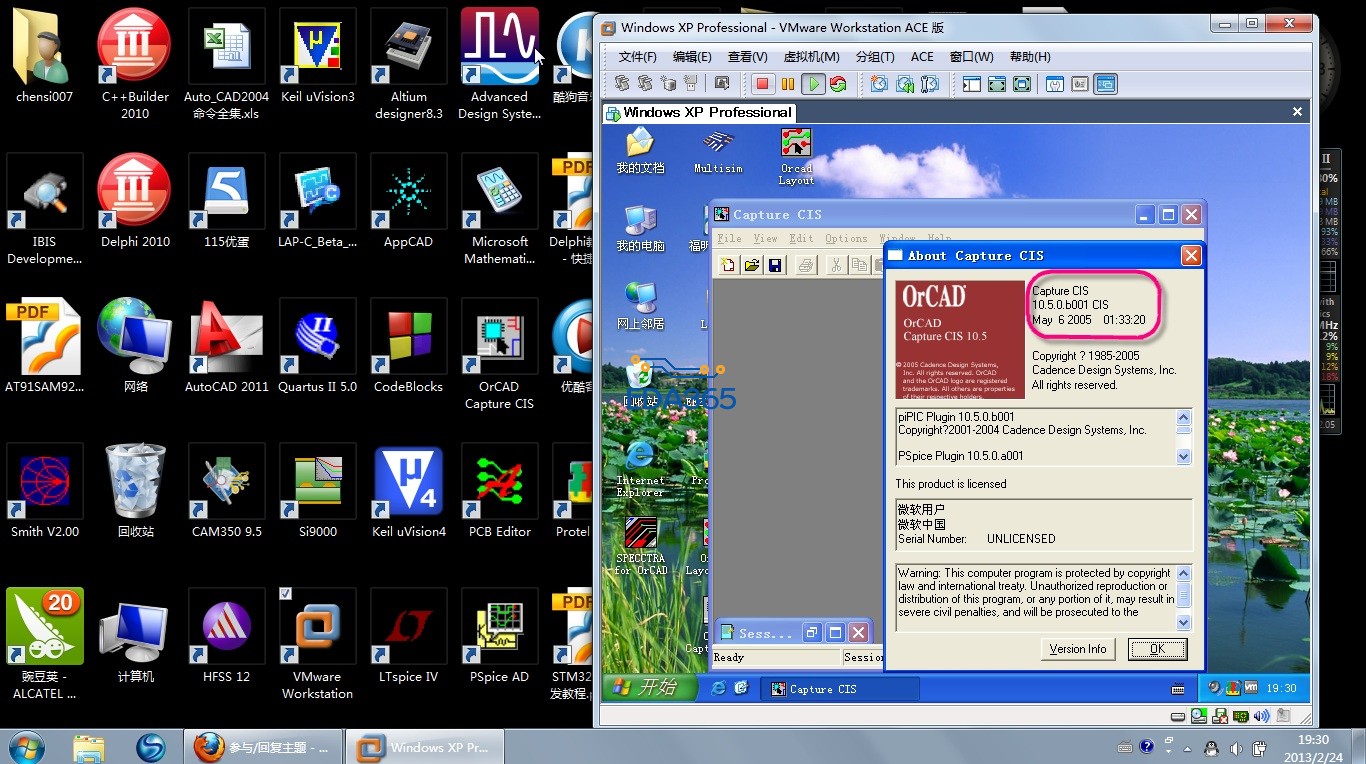Select the CodeBlocks desktop shortcut
This screenshot has width=1366, height=764.
tap(408, 347)
